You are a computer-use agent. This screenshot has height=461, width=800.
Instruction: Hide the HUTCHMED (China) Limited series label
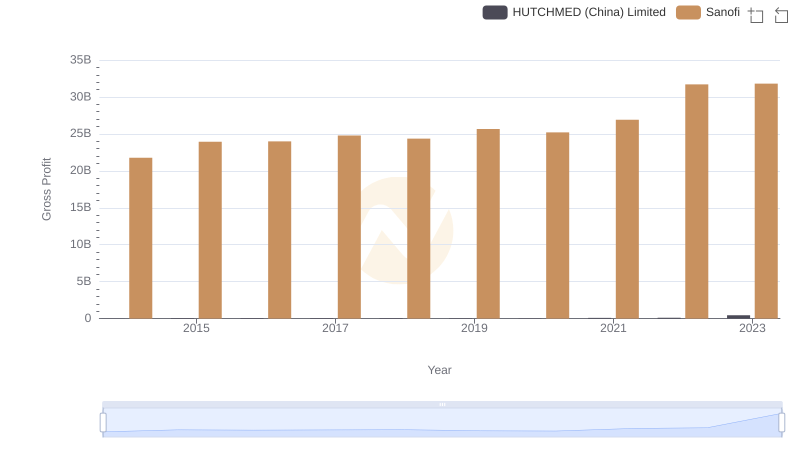coord(589,12)
